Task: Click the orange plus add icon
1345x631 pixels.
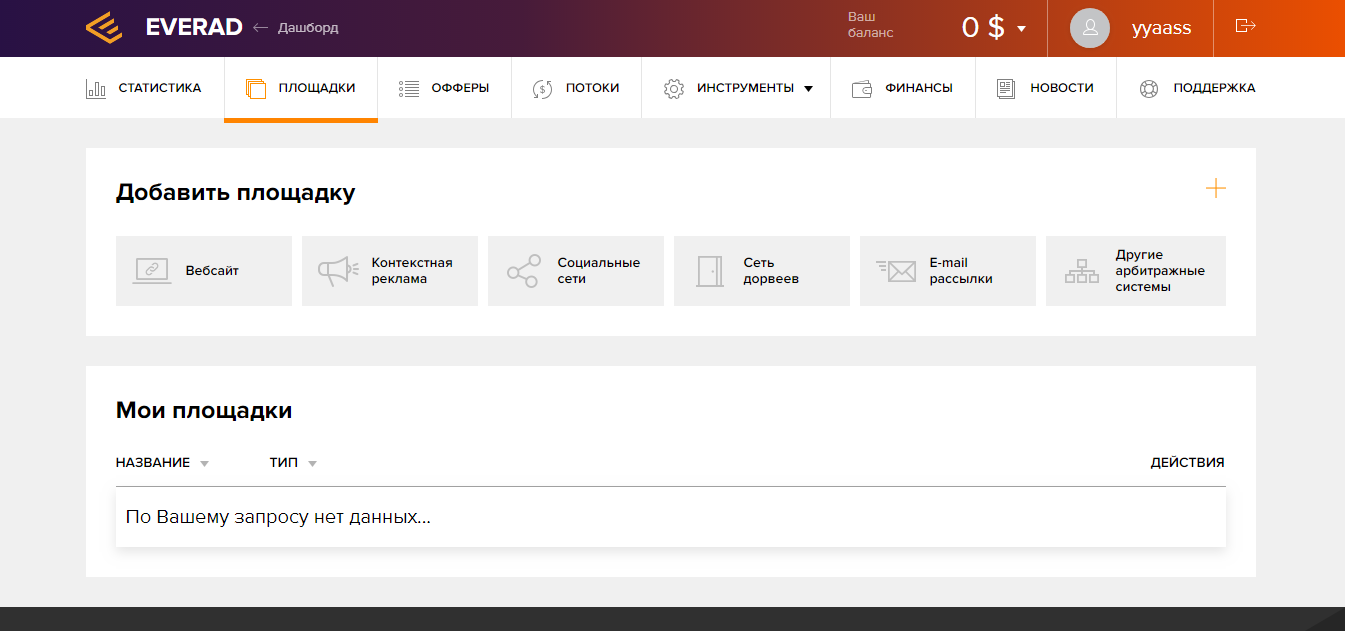Action: 1215,188
